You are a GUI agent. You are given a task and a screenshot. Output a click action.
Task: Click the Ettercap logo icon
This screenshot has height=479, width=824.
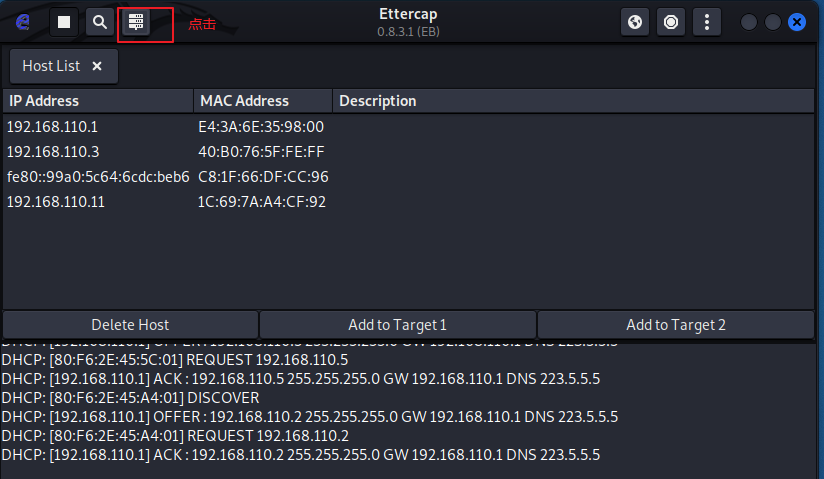pos(23,22)
